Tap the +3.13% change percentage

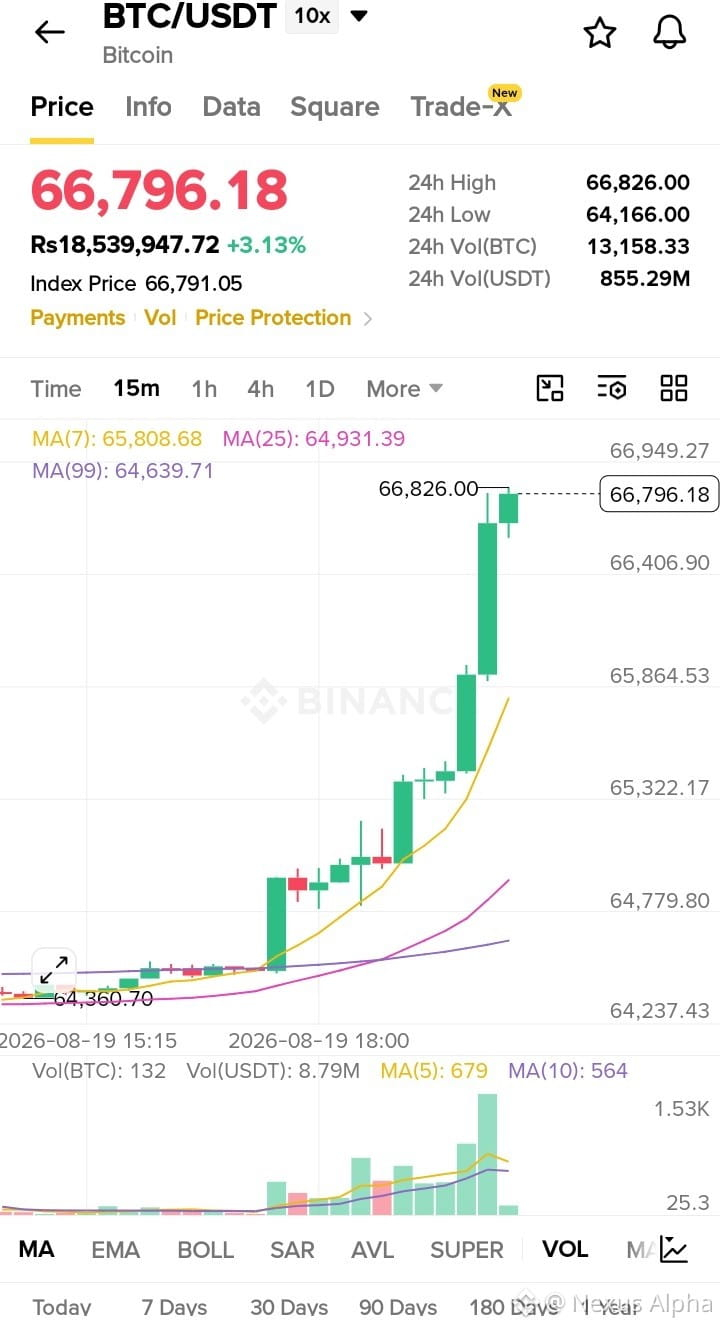point(266,245)
